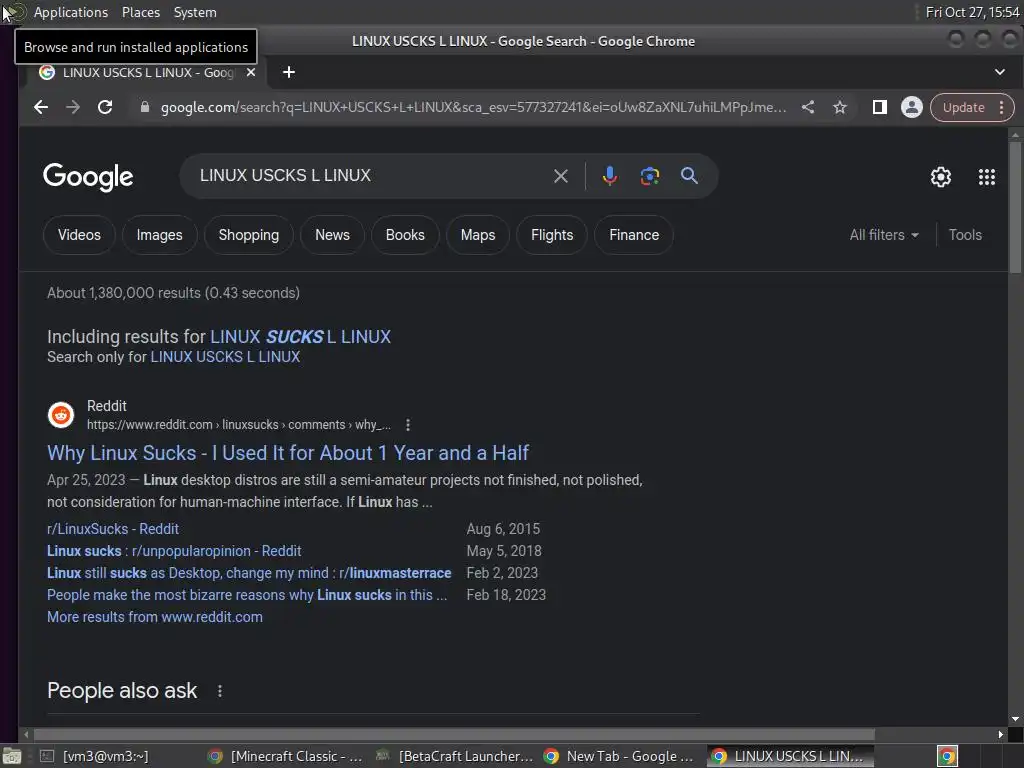Click the 'People also ask' heading
This screenshot has height=768, width=1024.
click(x=122, y=691)
